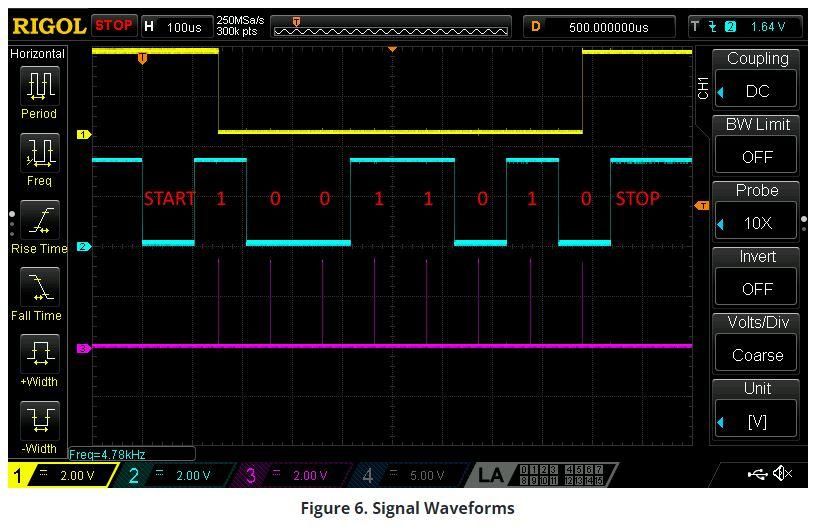This screenshot has height=531, width=818.
Task: Open the Probe 10X ratio setting
Action: (x=755, y=223)
